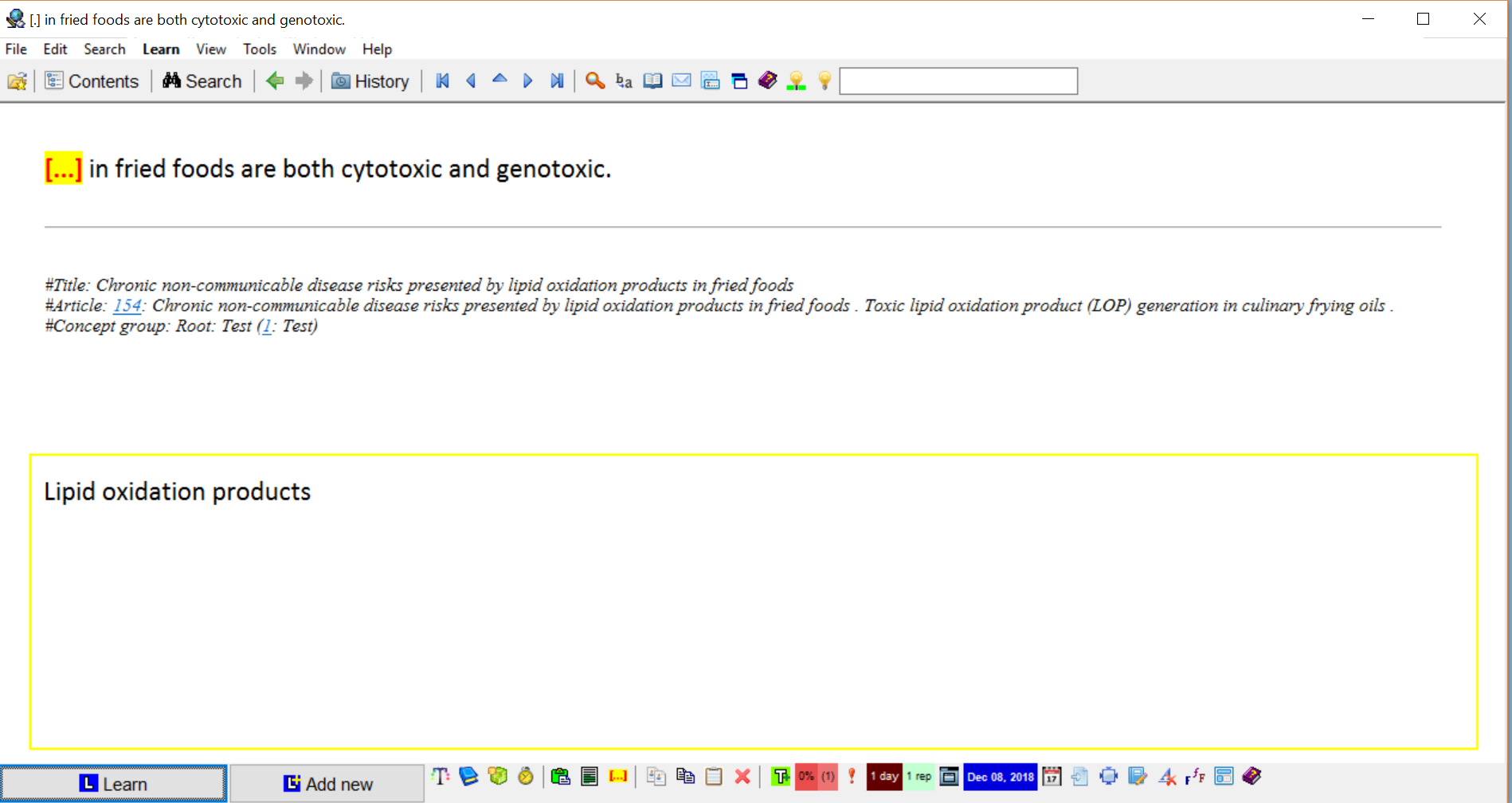Image resolution: width=1512 pixels, height=803 pixels.
Task: Open the Search menu in menu bar
Action: (x=104, y=49)
